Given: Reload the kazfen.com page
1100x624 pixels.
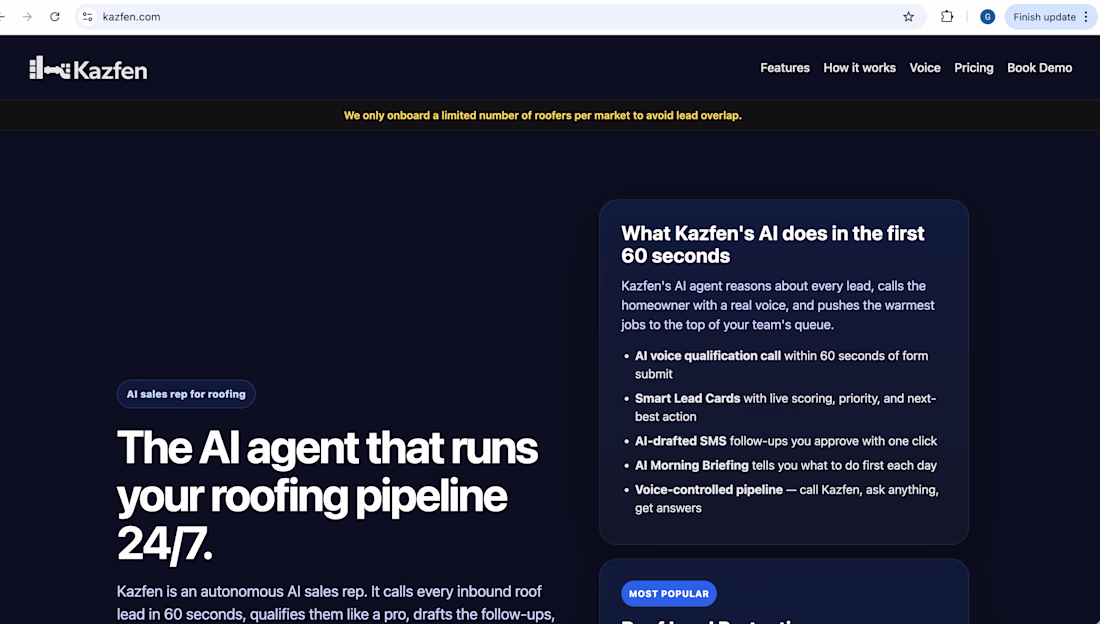Looking at the screenshot, I should point(55,17).
